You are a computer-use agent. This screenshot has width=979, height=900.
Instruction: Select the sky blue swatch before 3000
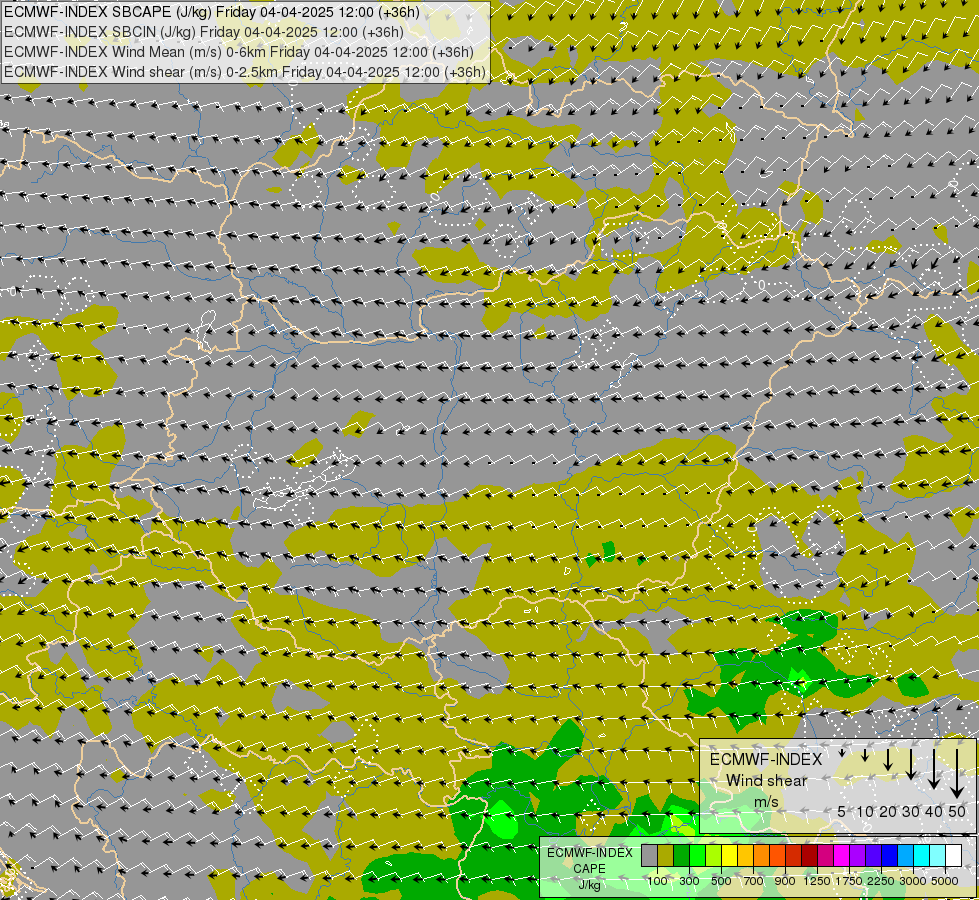(x=905, y=855)
